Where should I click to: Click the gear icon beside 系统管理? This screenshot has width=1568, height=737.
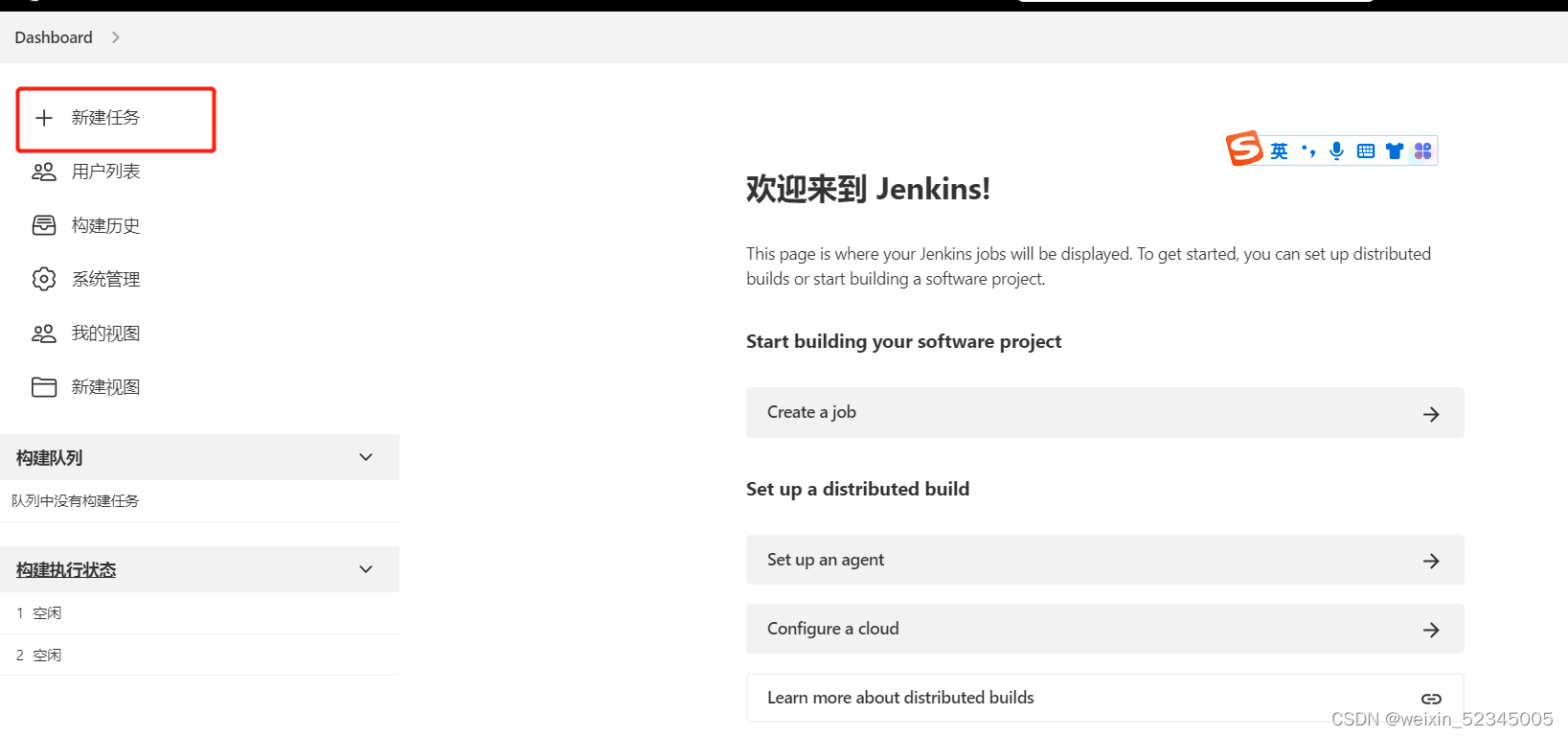coord(44,279)
